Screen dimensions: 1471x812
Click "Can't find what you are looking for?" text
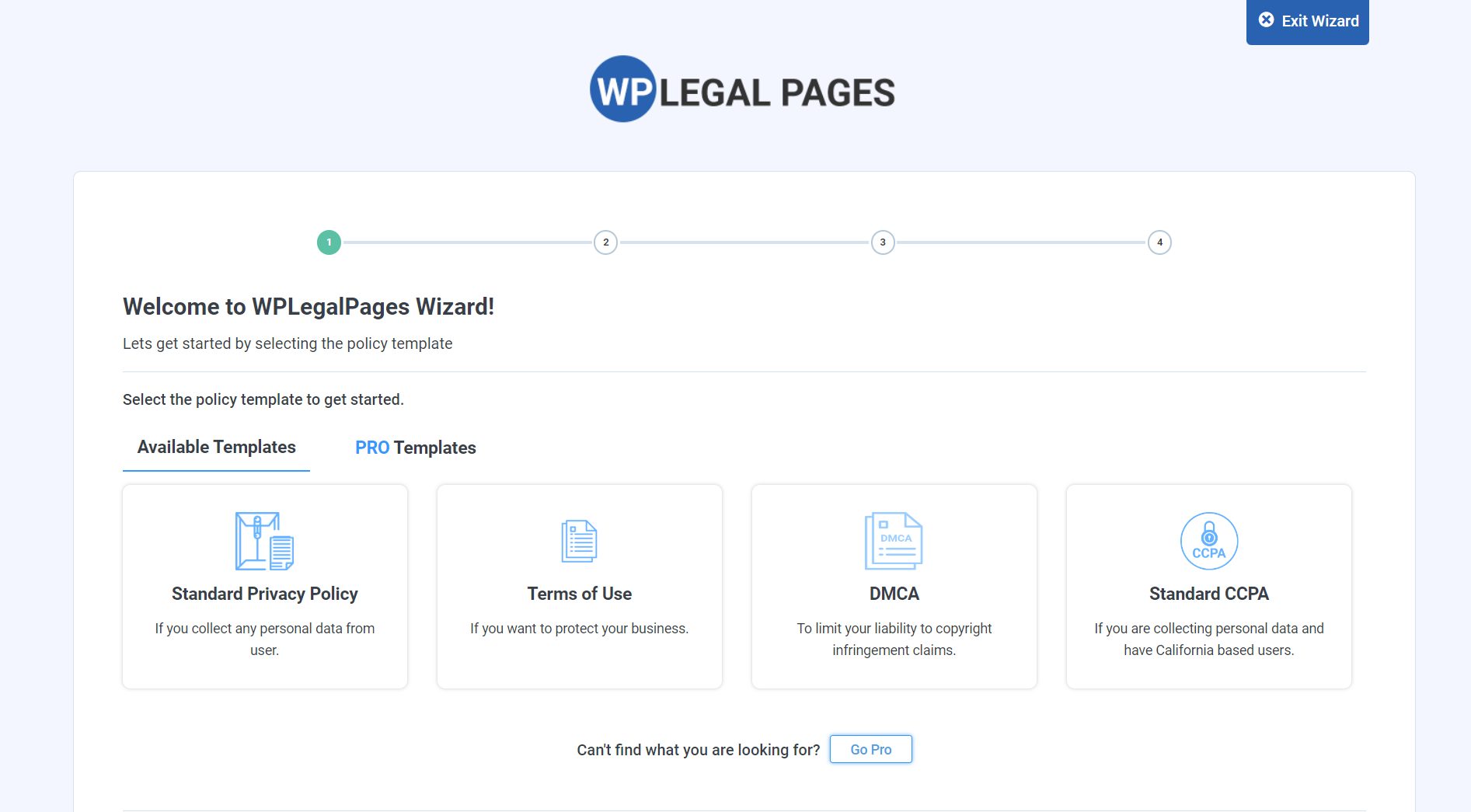tap(699, 750)
